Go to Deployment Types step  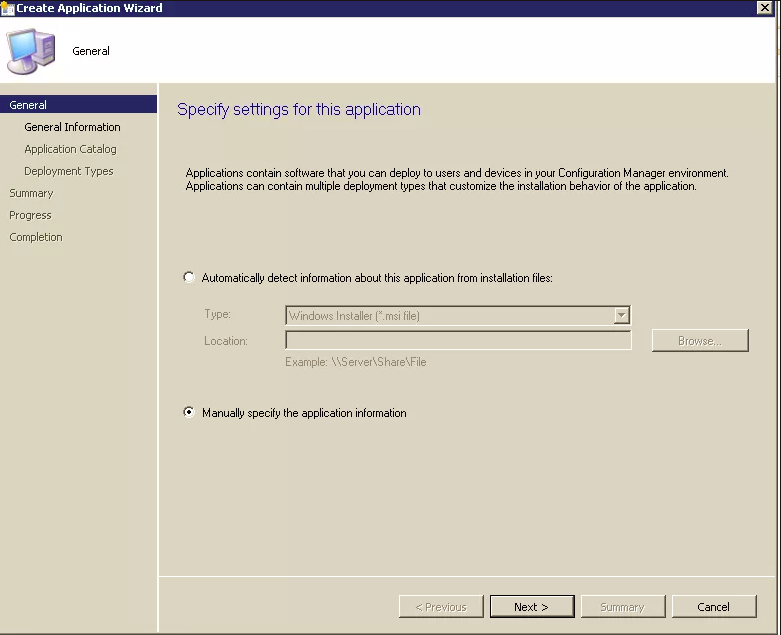click(x=69, y=171)
